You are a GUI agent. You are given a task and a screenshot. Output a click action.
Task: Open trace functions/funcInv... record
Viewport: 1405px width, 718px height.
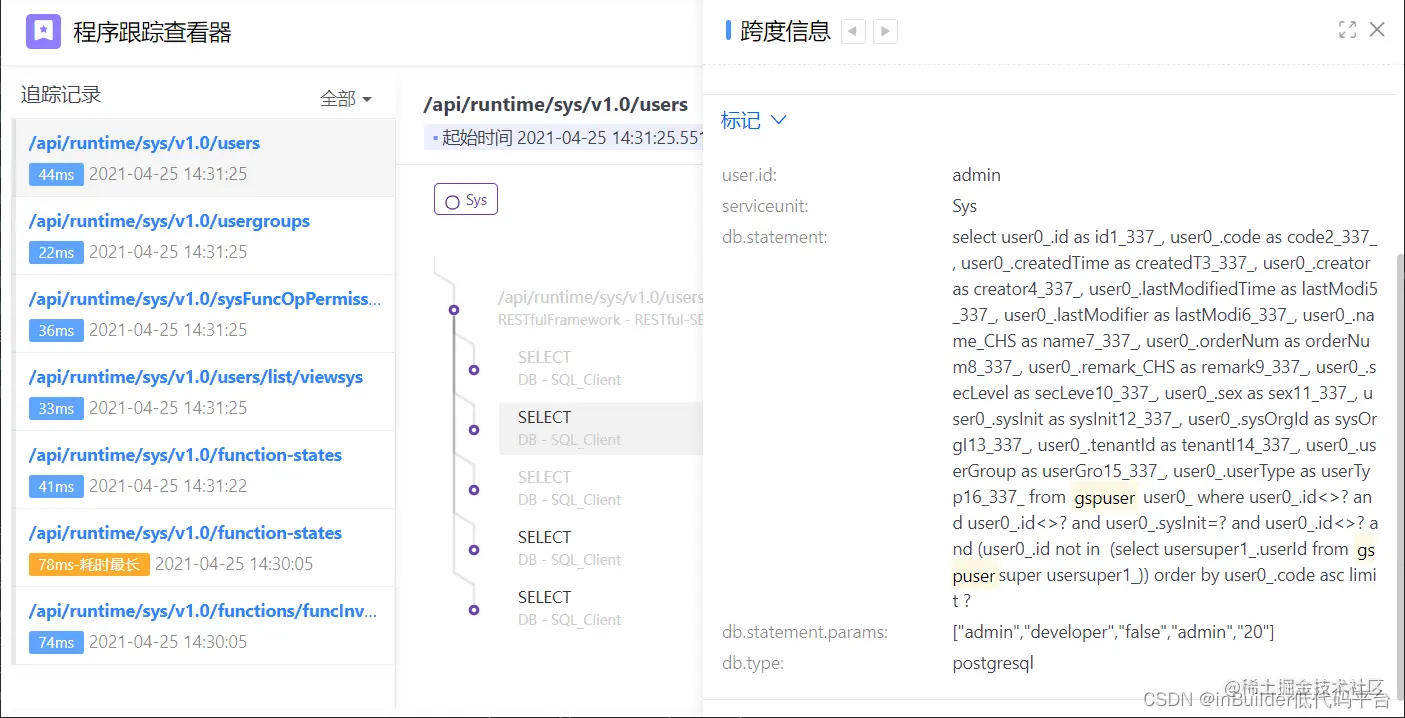(x=204, y=626)
